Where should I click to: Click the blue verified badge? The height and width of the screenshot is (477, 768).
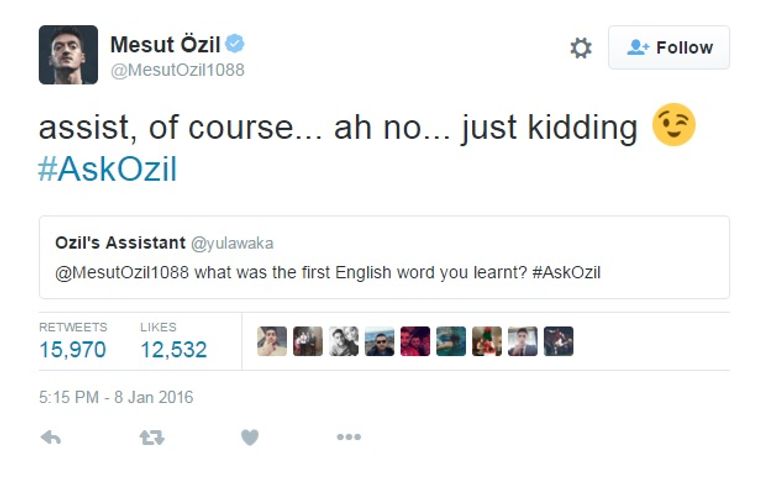click(235, 44)
